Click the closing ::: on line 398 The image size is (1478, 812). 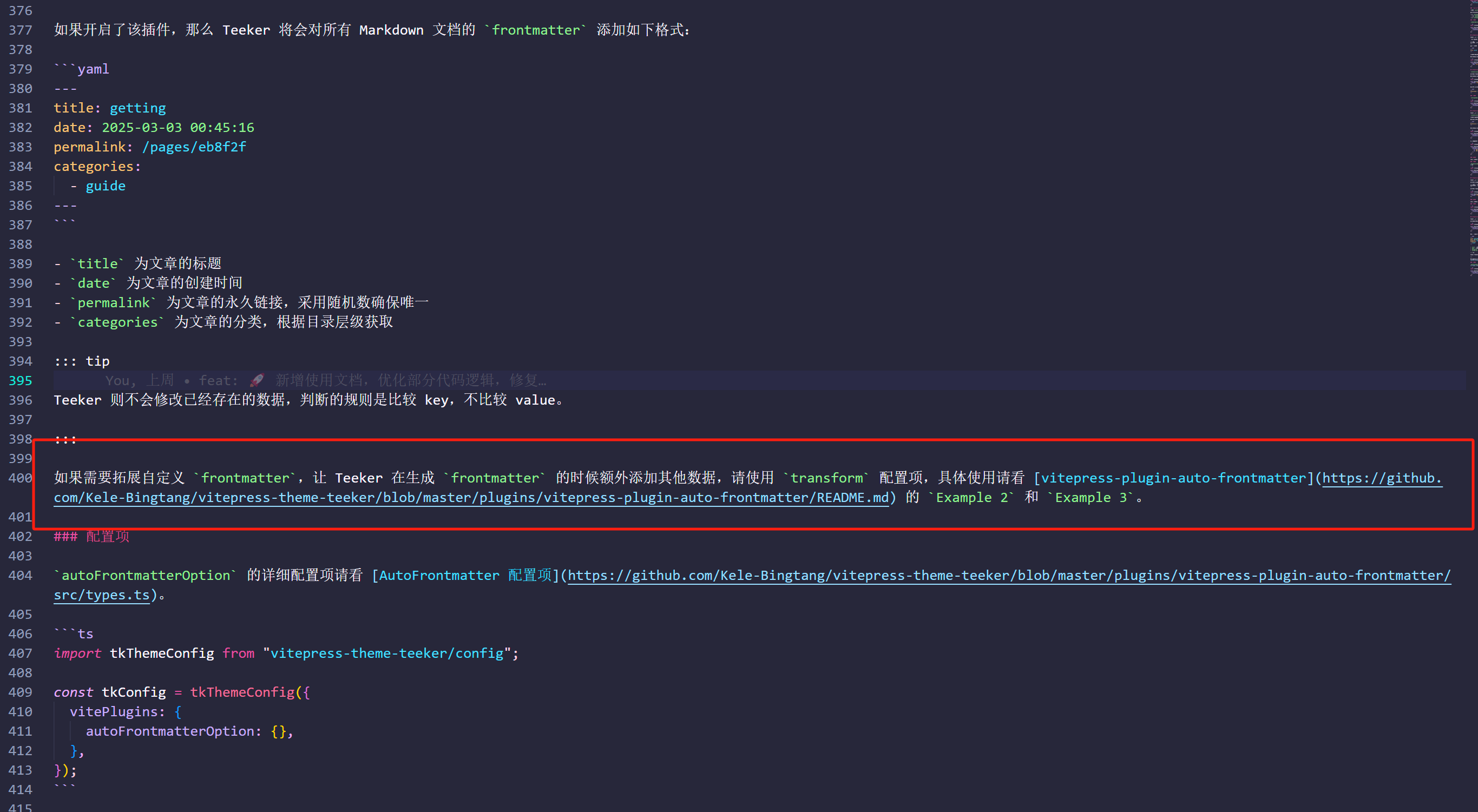(x=65, y=439)
